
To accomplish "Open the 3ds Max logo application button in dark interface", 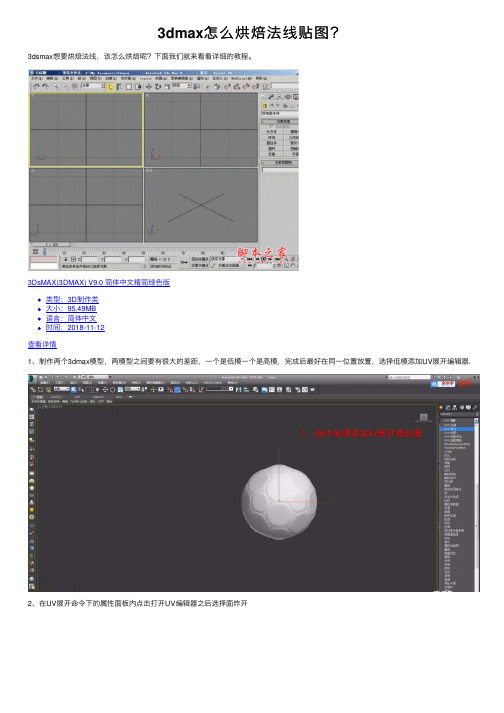I will coord(32,377).
